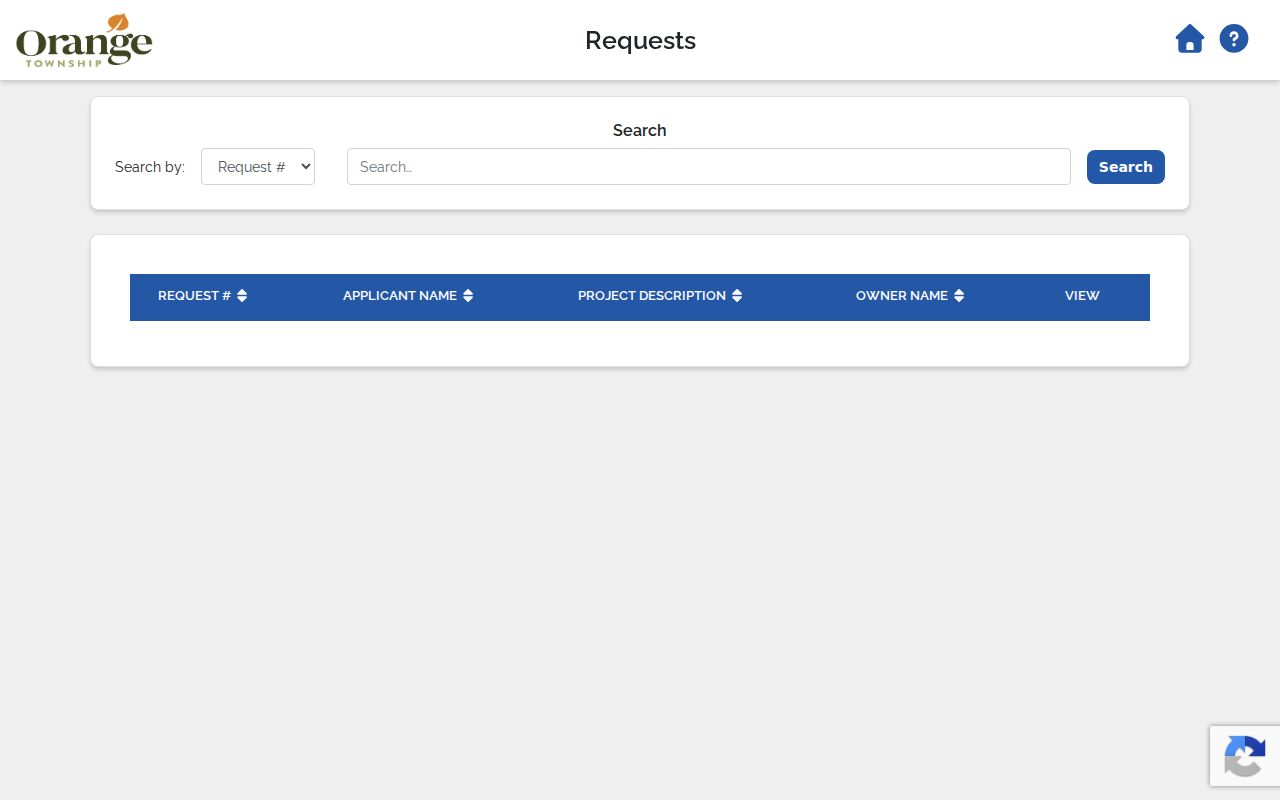This screenshot has width=1280, height=800.
Task: Open the Search by dropdown
Action: coord(258,167)
